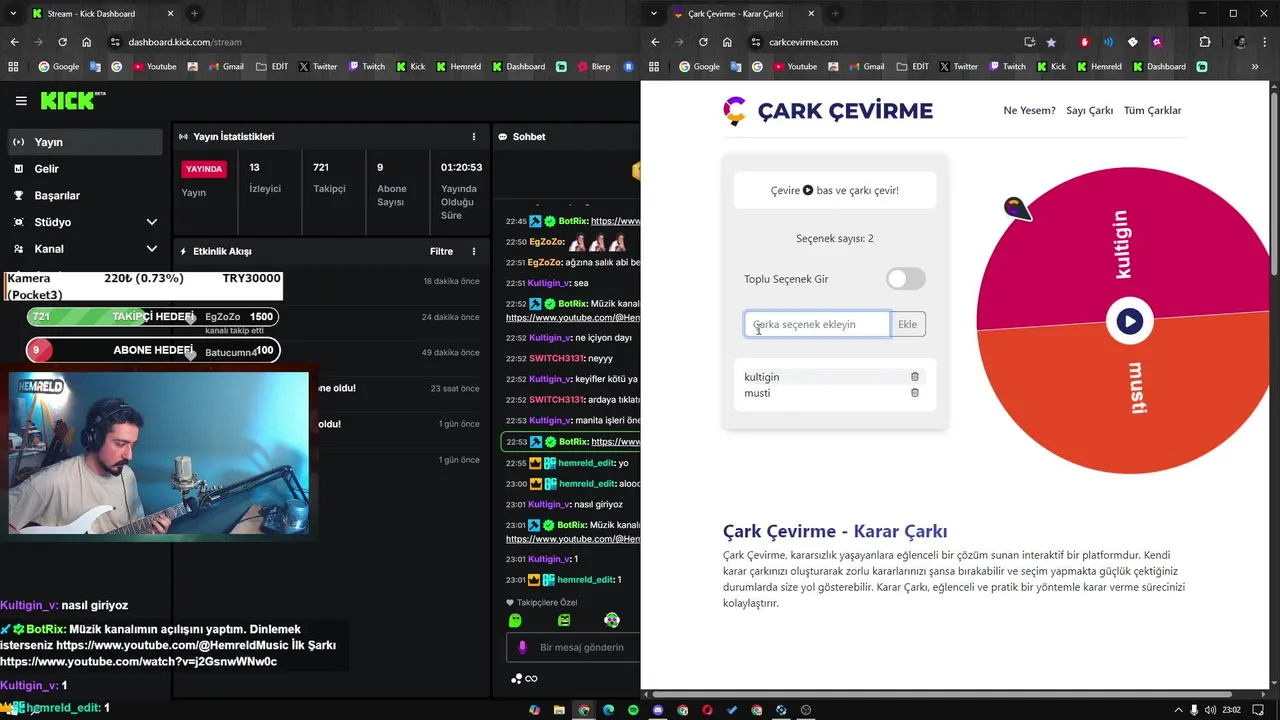This screenshot has width=1280, height=720.
Task: Open the Sayı Çarkı nav link
Action: coord(1089,110)
